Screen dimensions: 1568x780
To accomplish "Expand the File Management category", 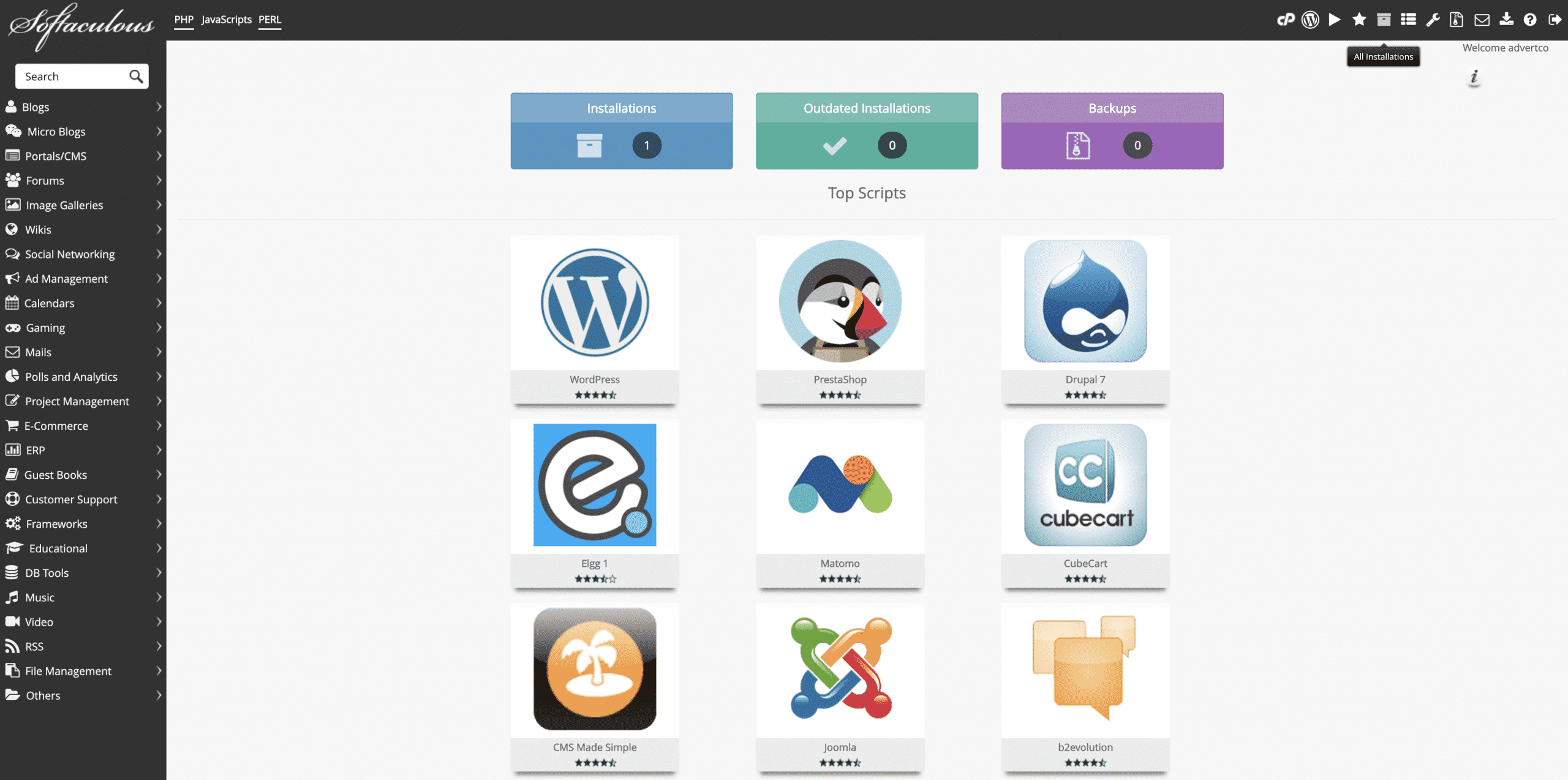I will [x=83, y=670].
